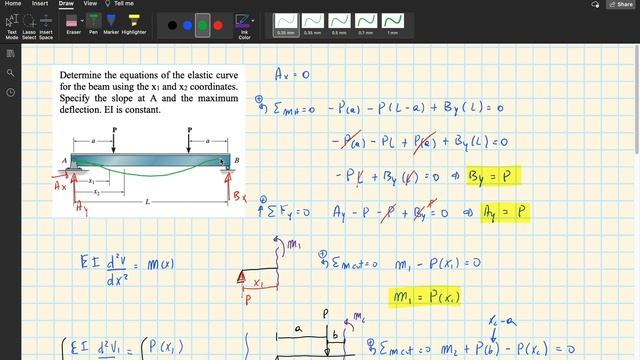Open the Eraser options dropdown arrow
Viewport: 640px width, 360px height.
tap(82, 20)
